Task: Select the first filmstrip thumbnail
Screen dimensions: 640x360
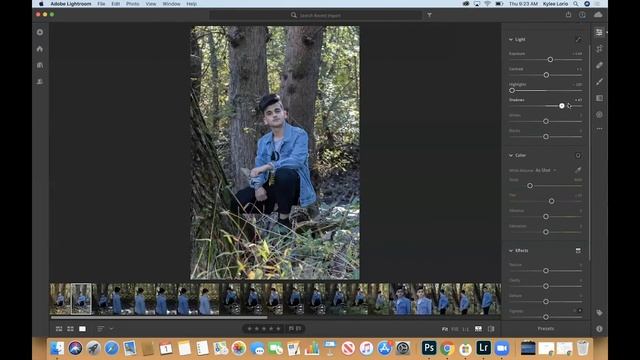Action: (60, 299)
